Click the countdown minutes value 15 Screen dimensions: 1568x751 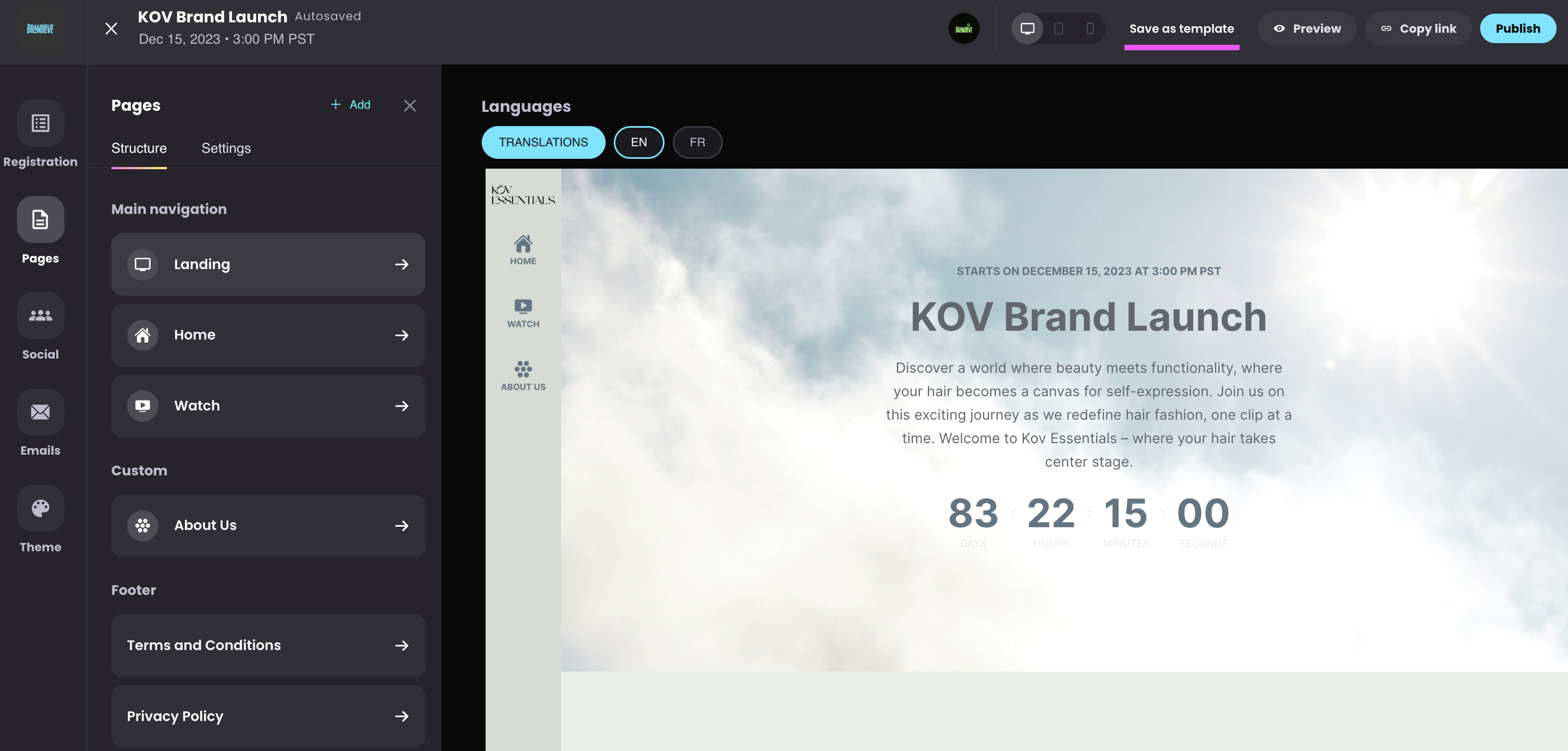point(1126,514)
